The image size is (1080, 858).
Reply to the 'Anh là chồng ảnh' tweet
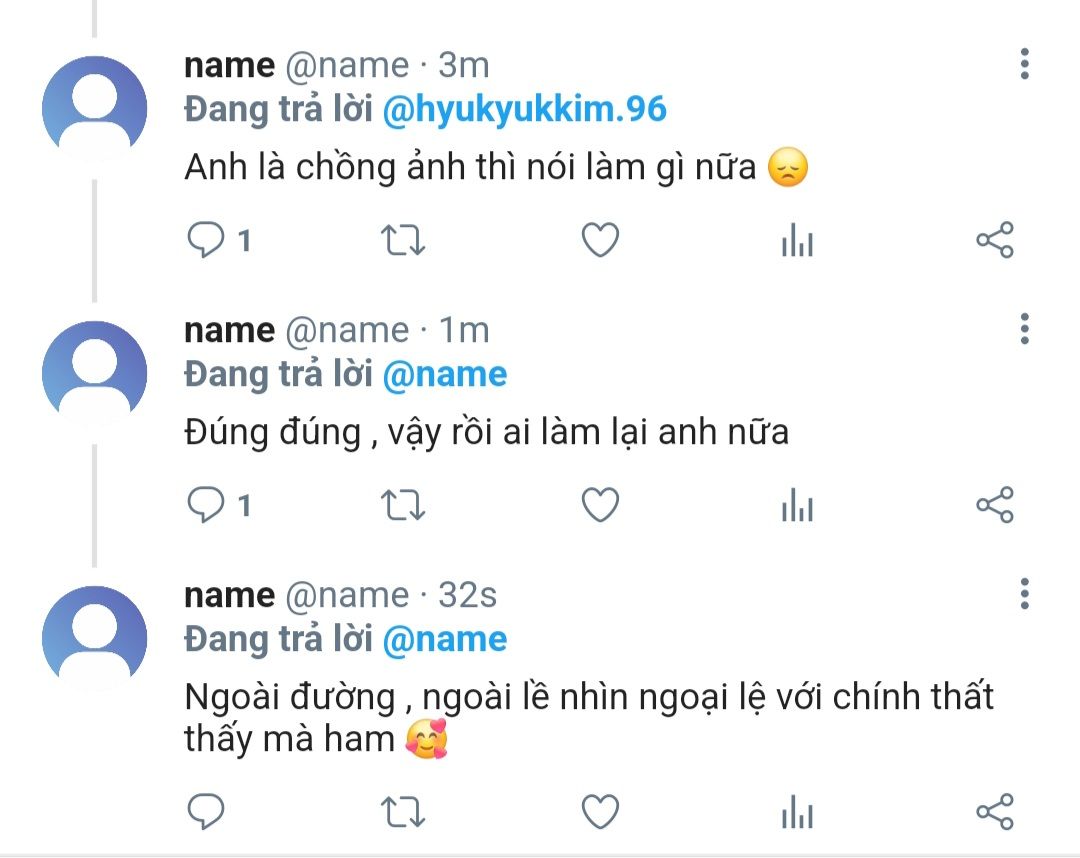206,241
